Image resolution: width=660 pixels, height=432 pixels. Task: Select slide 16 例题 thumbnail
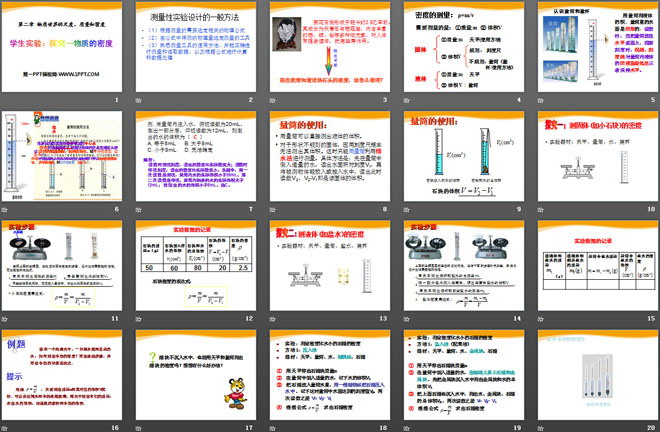[x=62, y=375]
